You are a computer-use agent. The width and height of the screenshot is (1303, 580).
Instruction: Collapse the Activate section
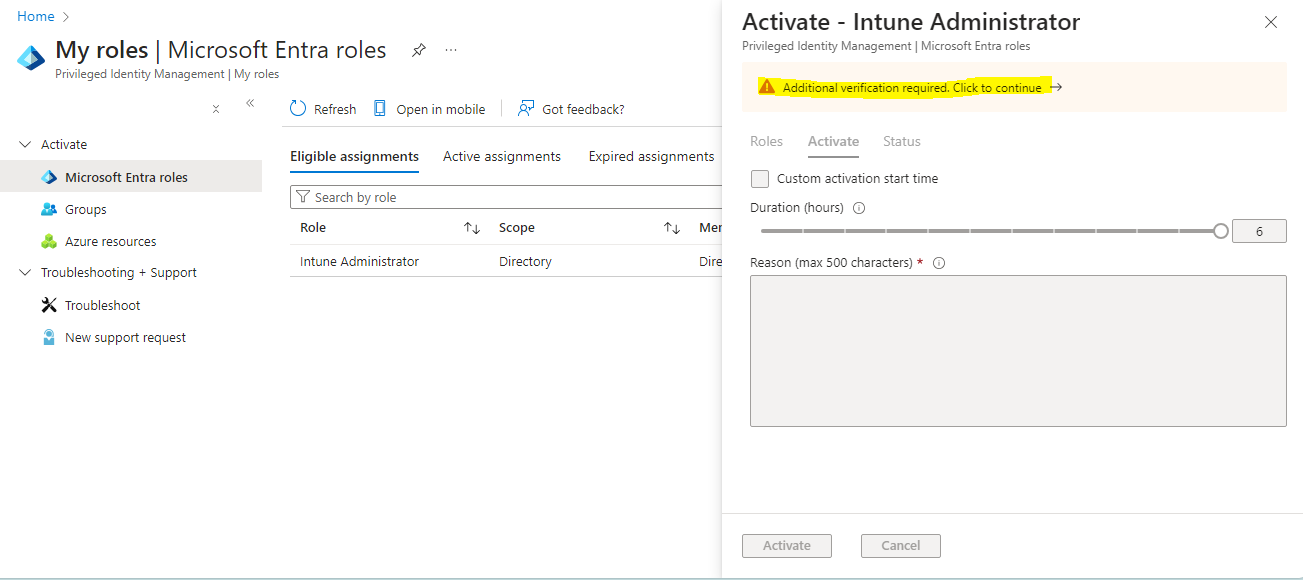click(25, 143)
